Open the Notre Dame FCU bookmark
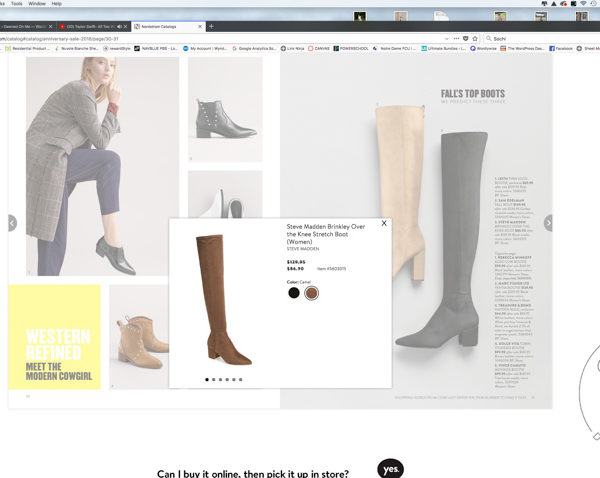Viewport: 600px width, 478px height. point(395,49)
